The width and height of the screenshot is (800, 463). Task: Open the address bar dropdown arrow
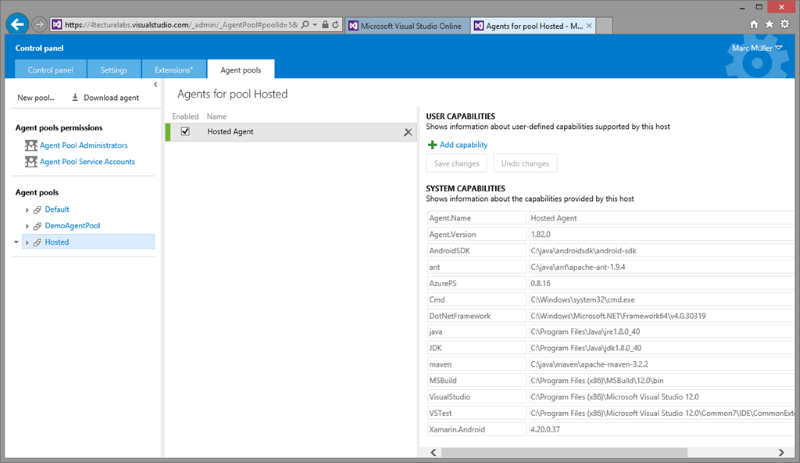coord(315,25)
